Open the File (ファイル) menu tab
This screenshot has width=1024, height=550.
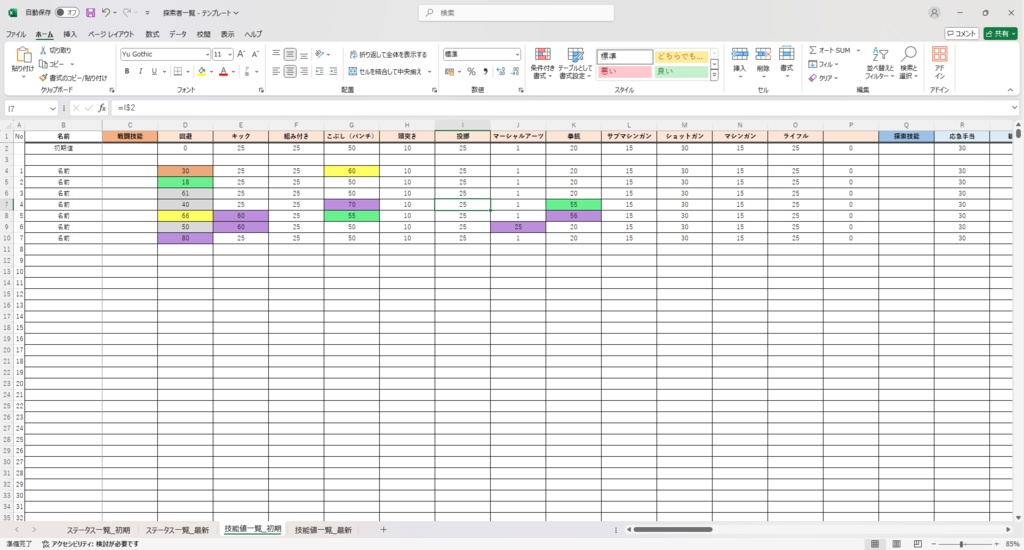coord(16,34)
